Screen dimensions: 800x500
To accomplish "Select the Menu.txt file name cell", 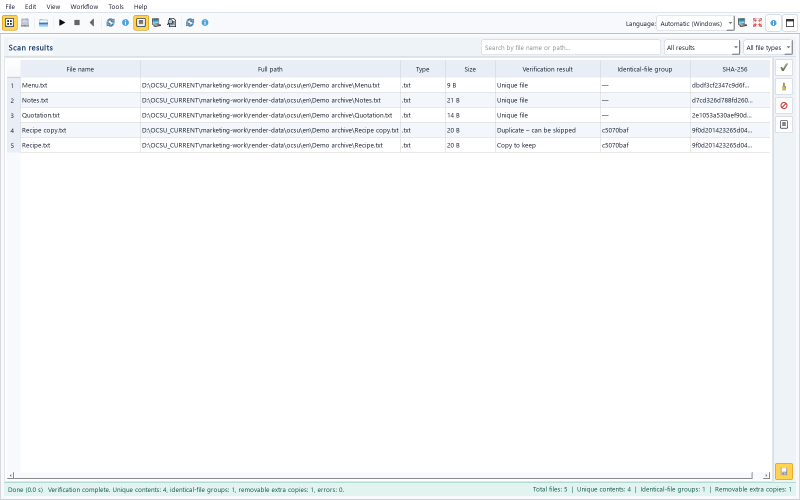I will click(x=80, y=85).
